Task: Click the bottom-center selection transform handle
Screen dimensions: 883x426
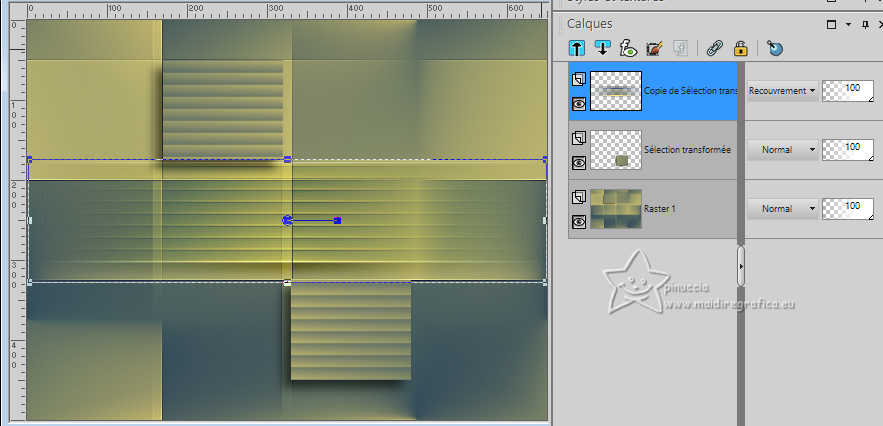Action: (x=287, y=282)
